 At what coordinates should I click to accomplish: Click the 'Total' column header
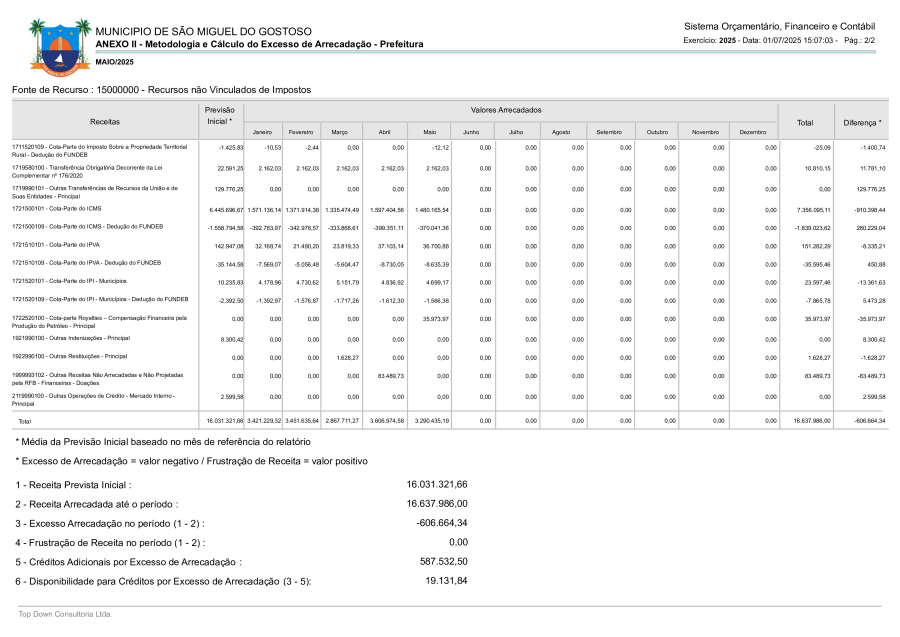tap(804, 122)
